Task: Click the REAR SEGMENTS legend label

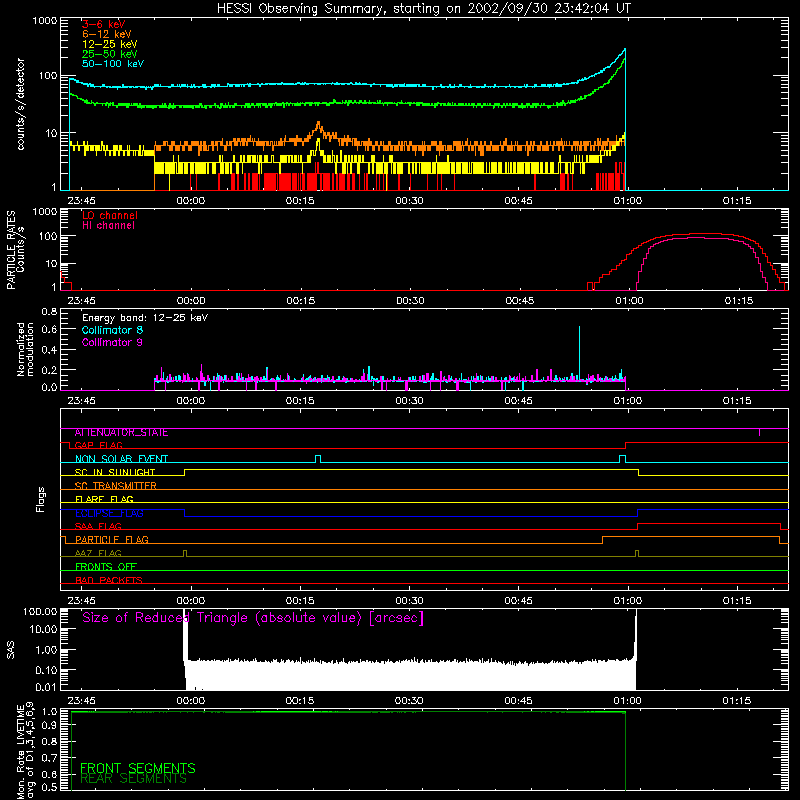Action: [x=134, y=779]
